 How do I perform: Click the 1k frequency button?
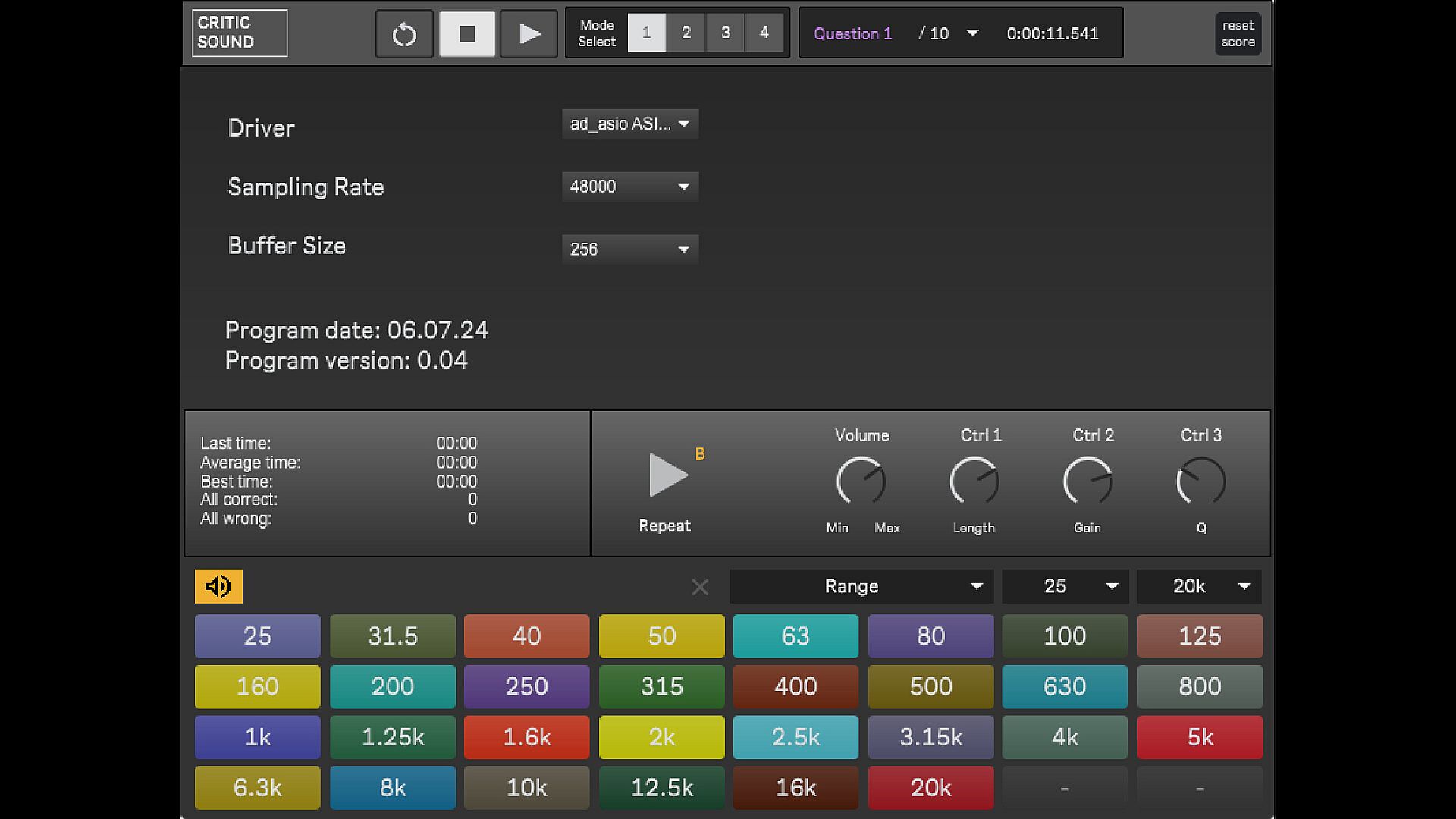pos(257,737)
